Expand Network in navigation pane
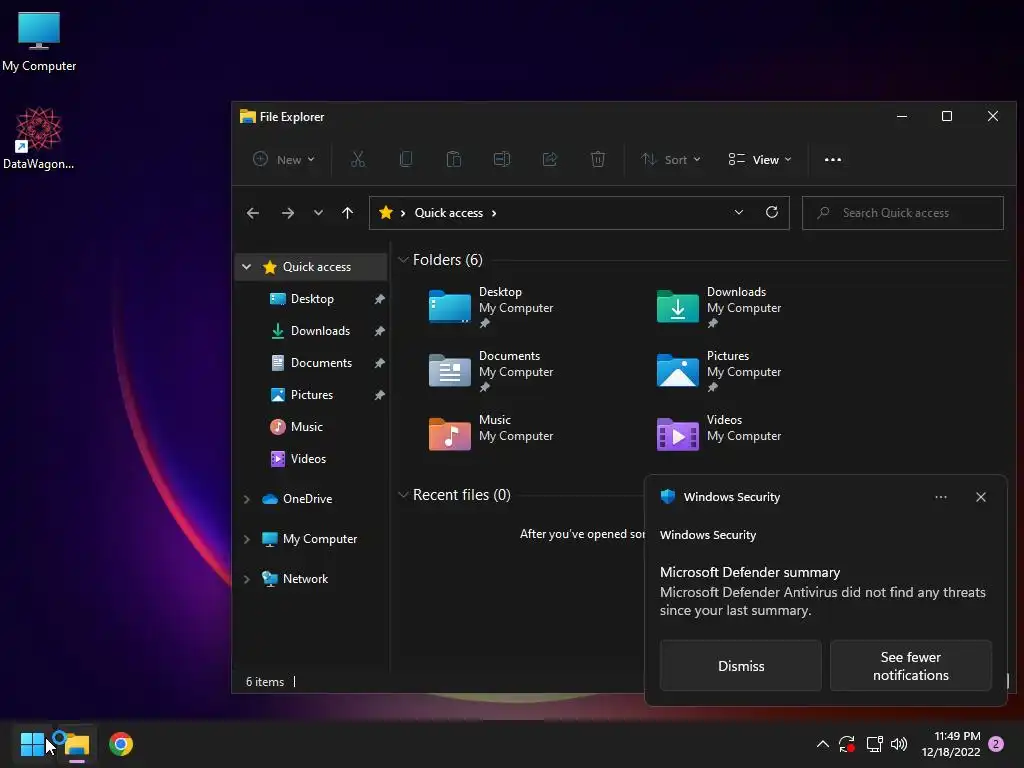 tap(246, 579)
